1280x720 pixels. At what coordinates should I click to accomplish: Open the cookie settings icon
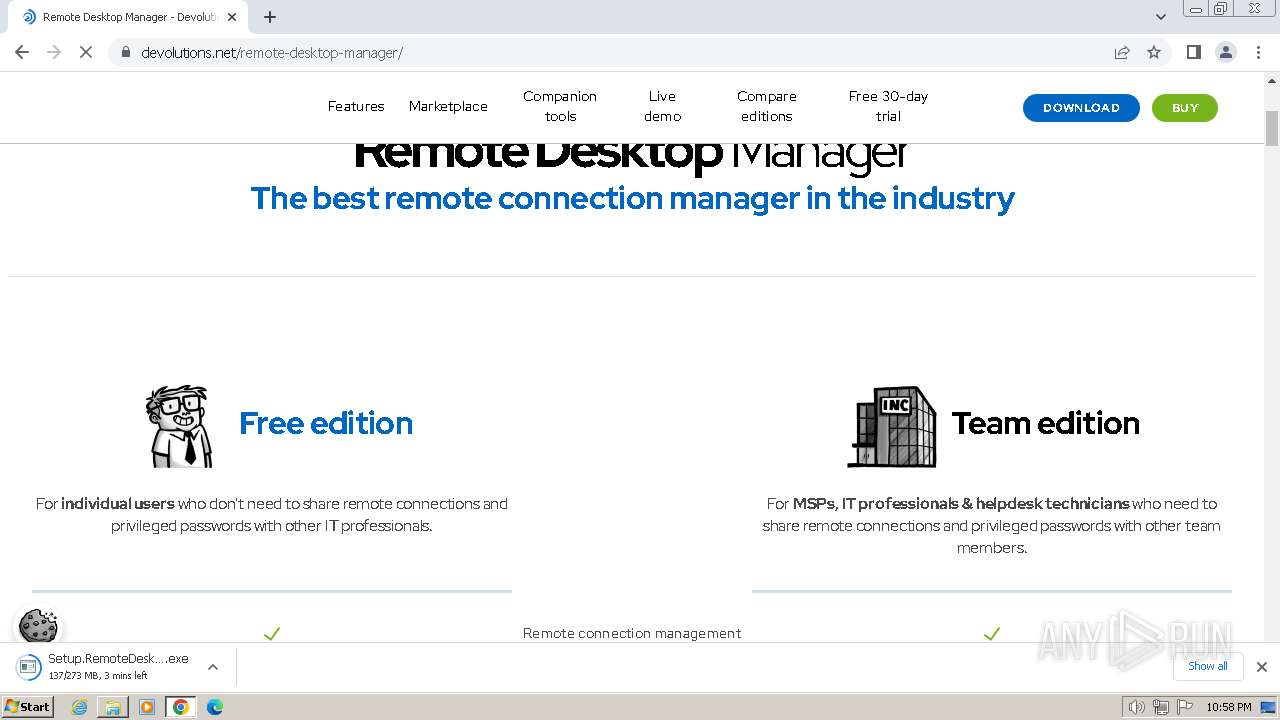(39, 627)
